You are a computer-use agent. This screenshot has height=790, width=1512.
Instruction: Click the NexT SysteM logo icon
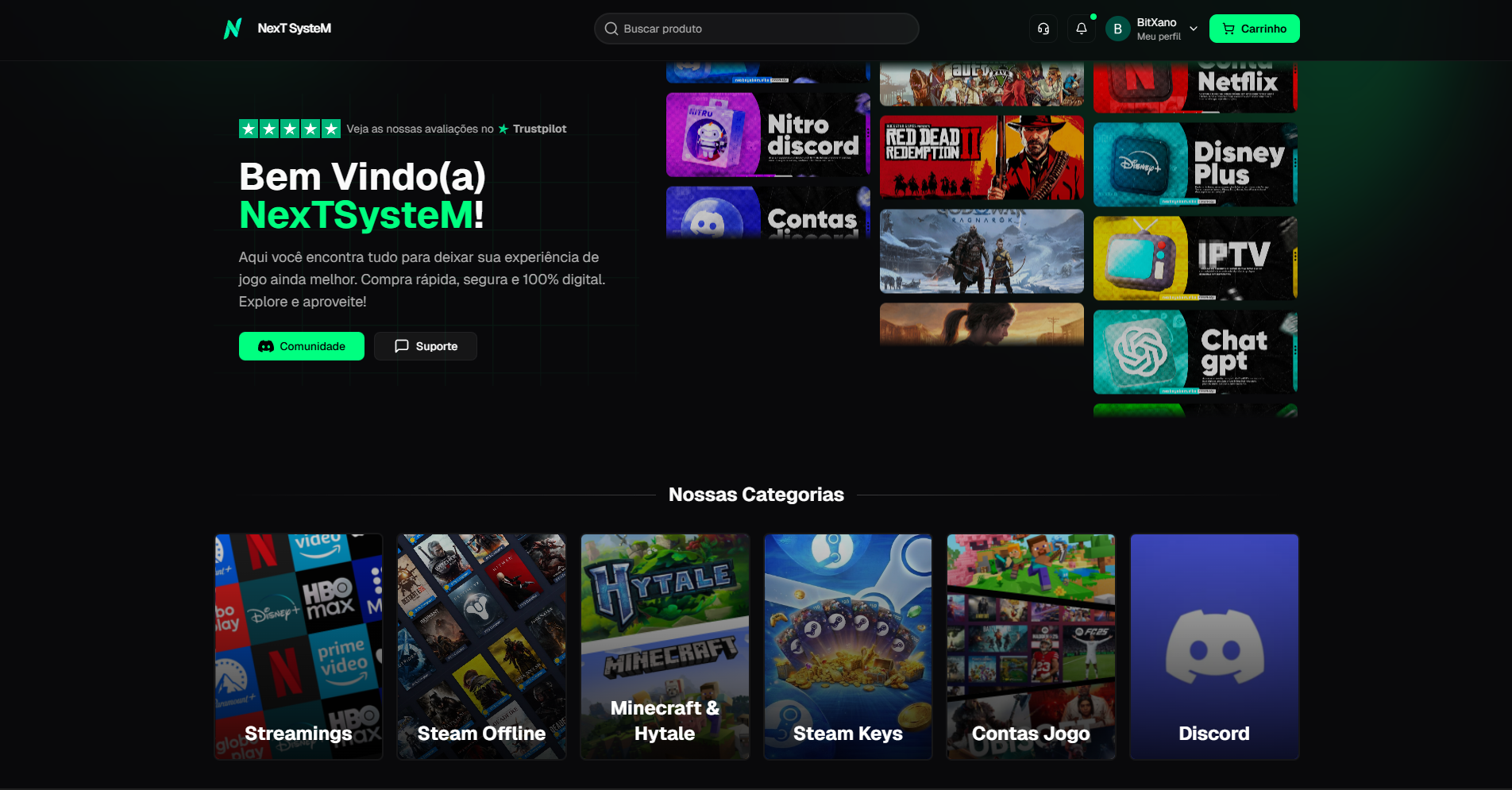pos(233,29)
